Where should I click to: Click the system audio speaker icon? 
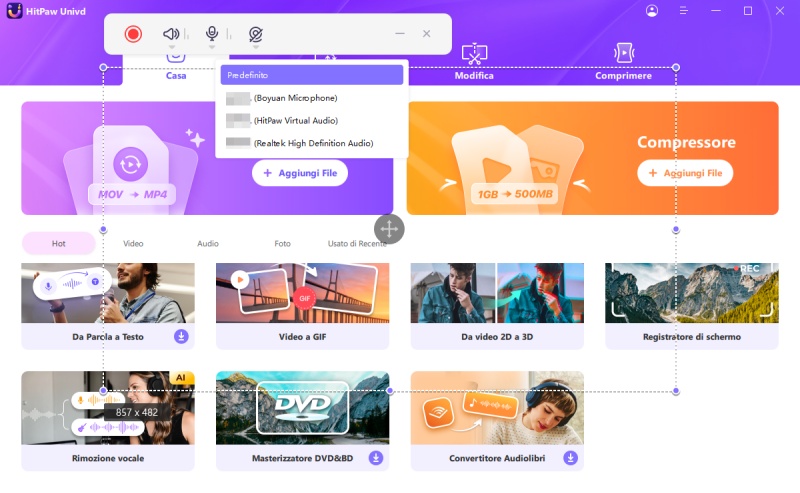pyautogui.click(x=171, y=34)
